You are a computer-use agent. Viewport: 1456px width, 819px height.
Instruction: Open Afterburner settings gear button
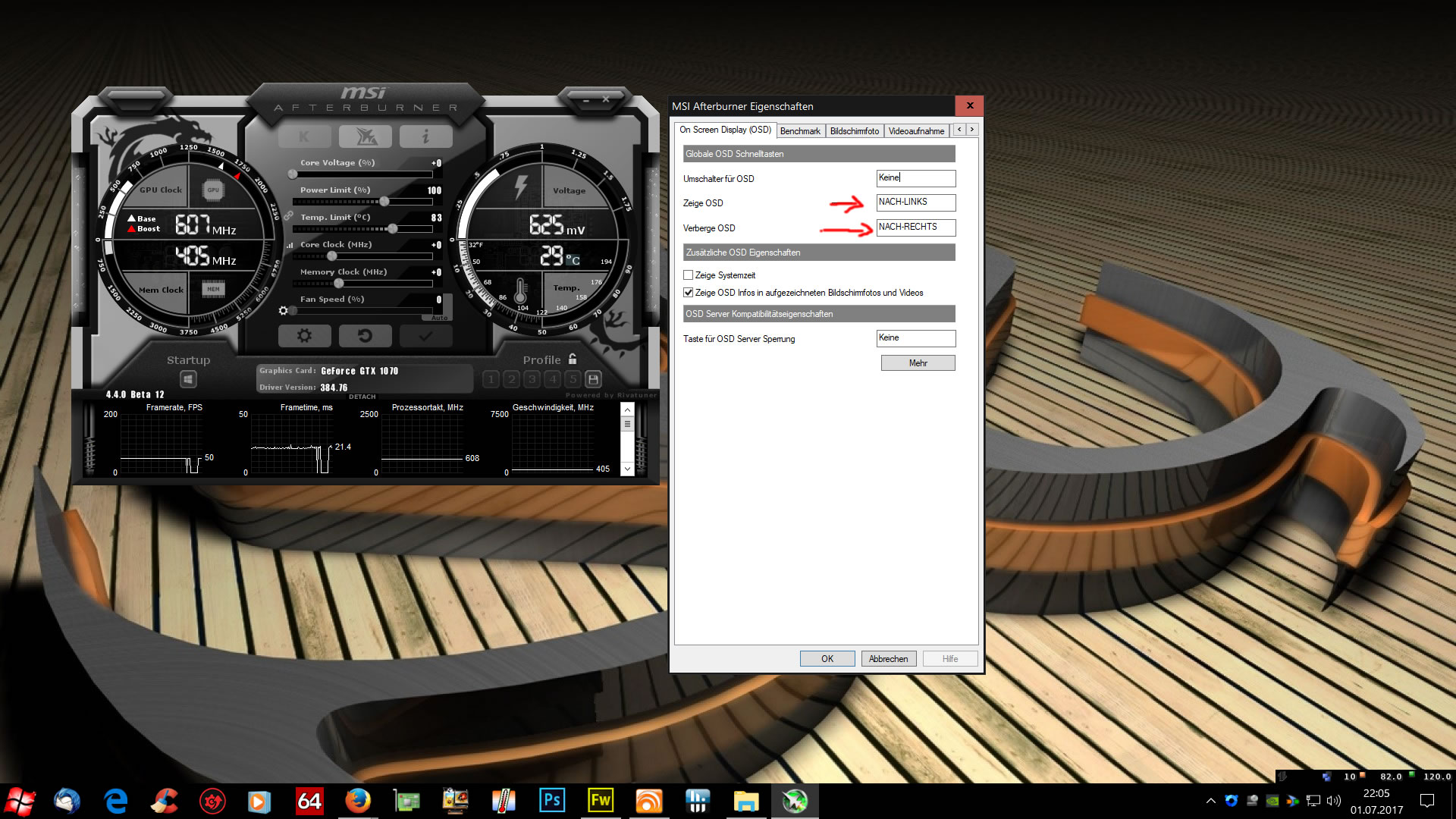pyautogui.click(x=304, y=336)
